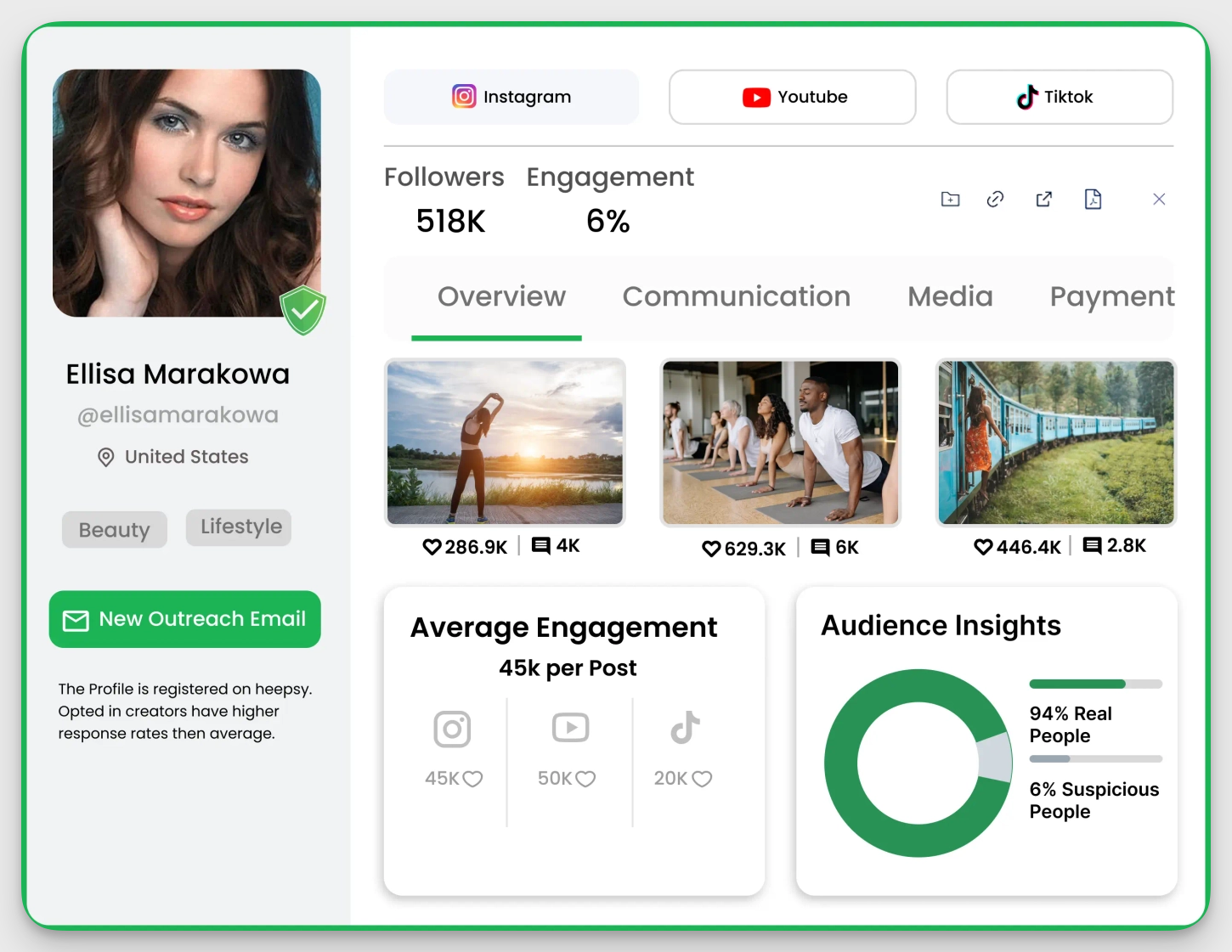
Task: Click the 94% Real People label
Action: (1071, 724)
